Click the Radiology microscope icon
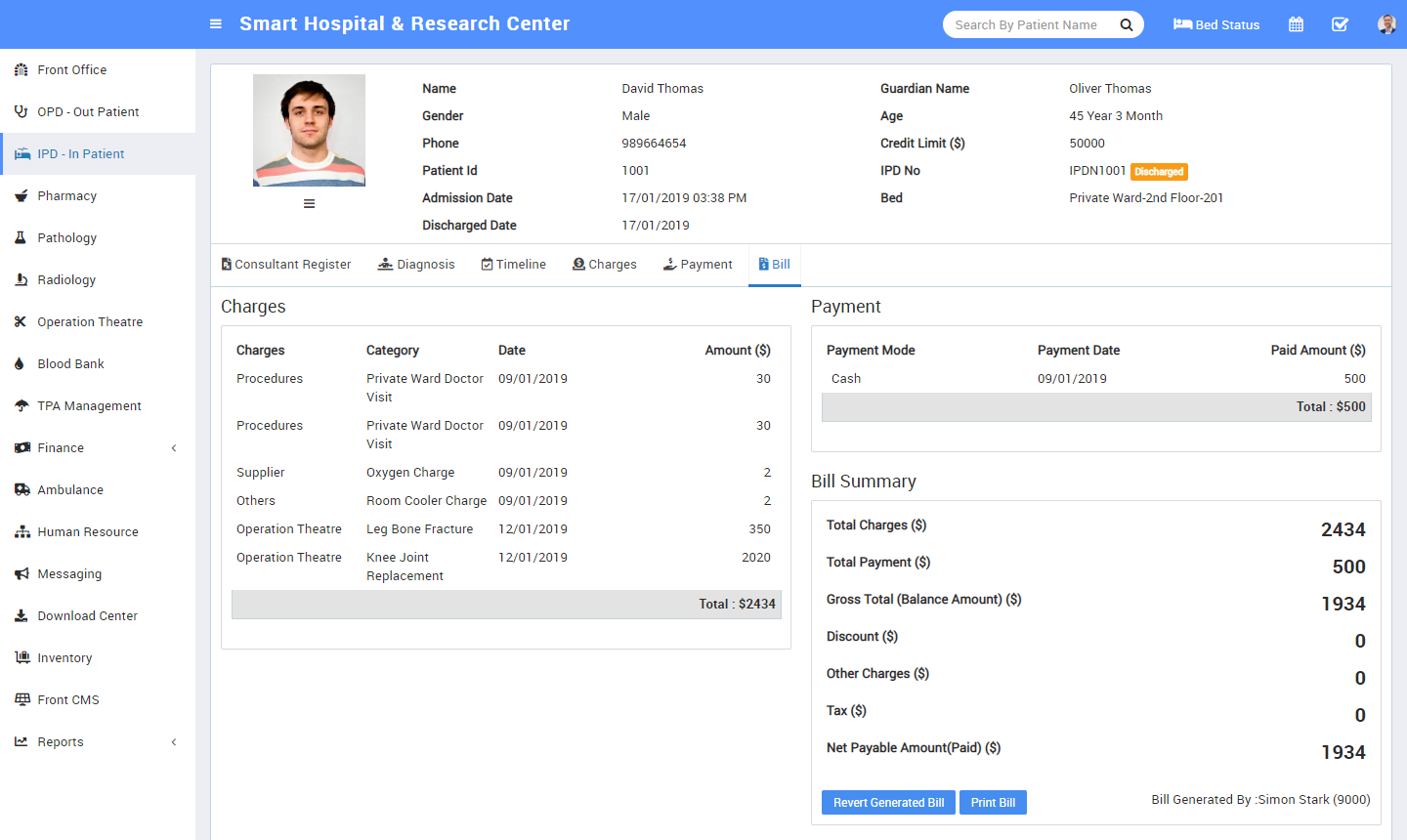 tap(21, 280)
